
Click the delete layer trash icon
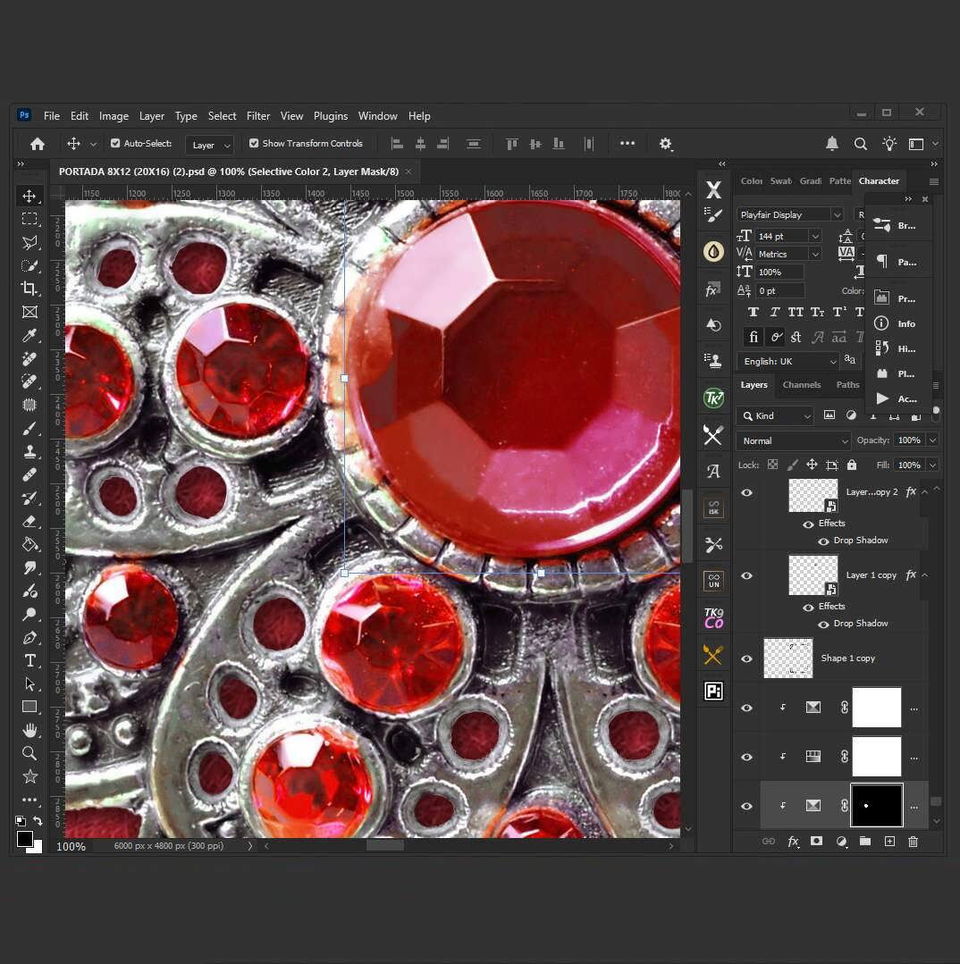click(913, 841)
